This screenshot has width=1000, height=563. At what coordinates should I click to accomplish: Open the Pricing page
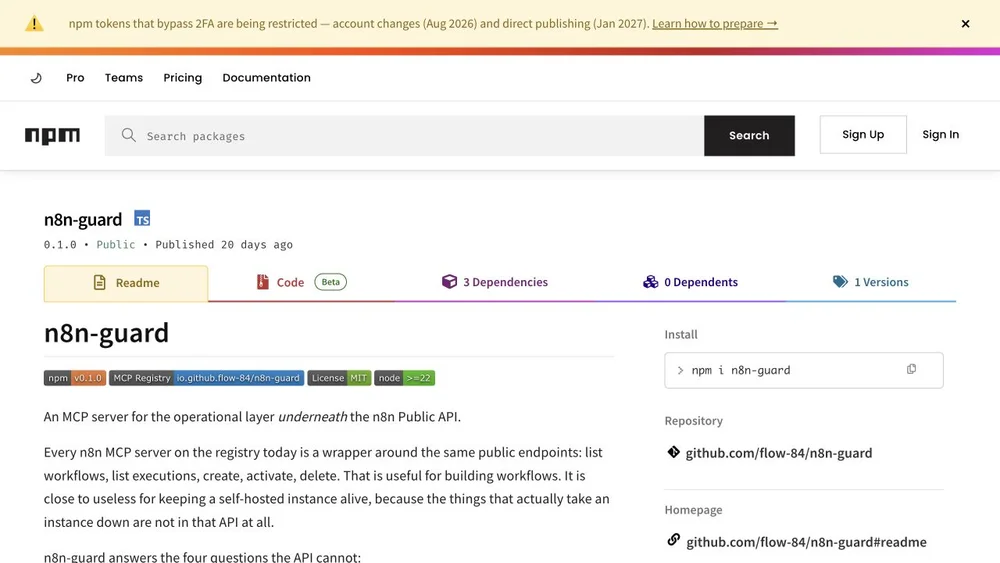[182, 78]
